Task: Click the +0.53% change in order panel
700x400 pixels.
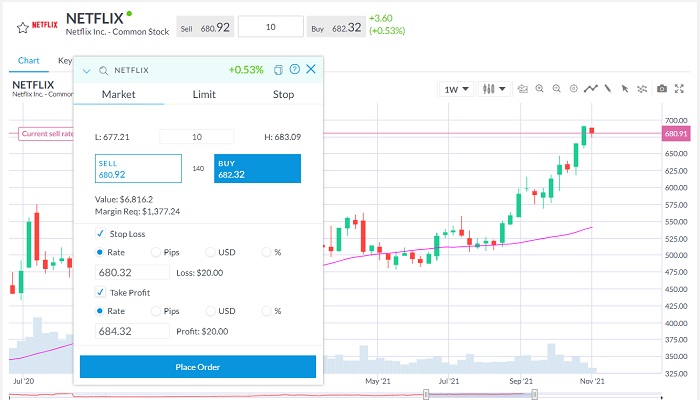Action: click(x=246, y=70)
